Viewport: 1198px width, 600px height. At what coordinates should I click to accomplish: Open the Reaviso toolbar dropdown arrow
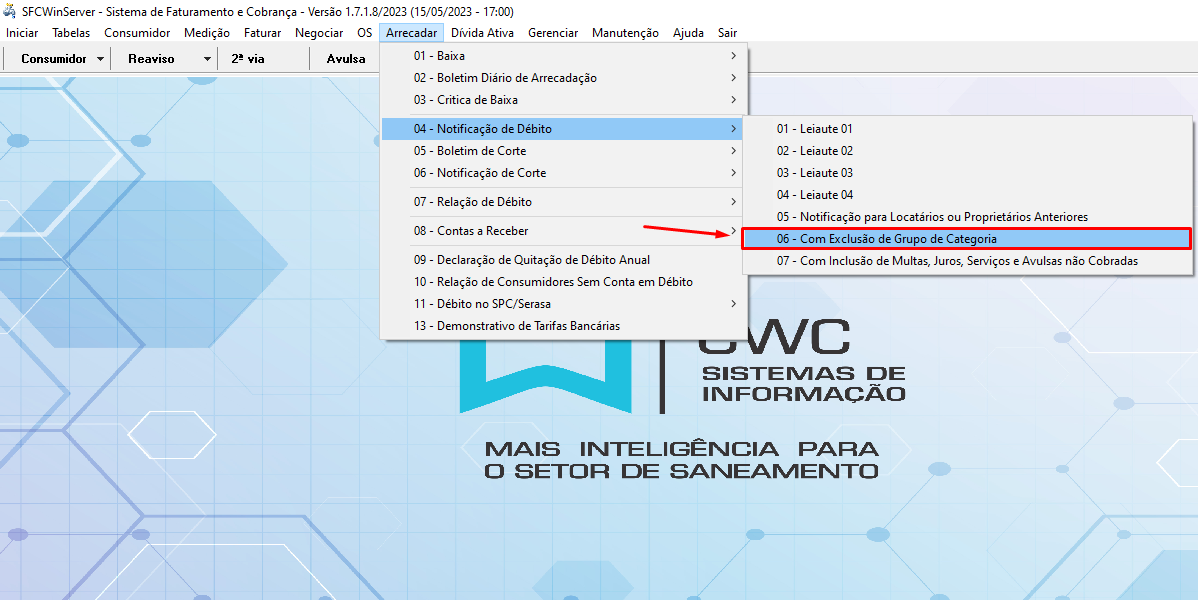coord(207,59)
